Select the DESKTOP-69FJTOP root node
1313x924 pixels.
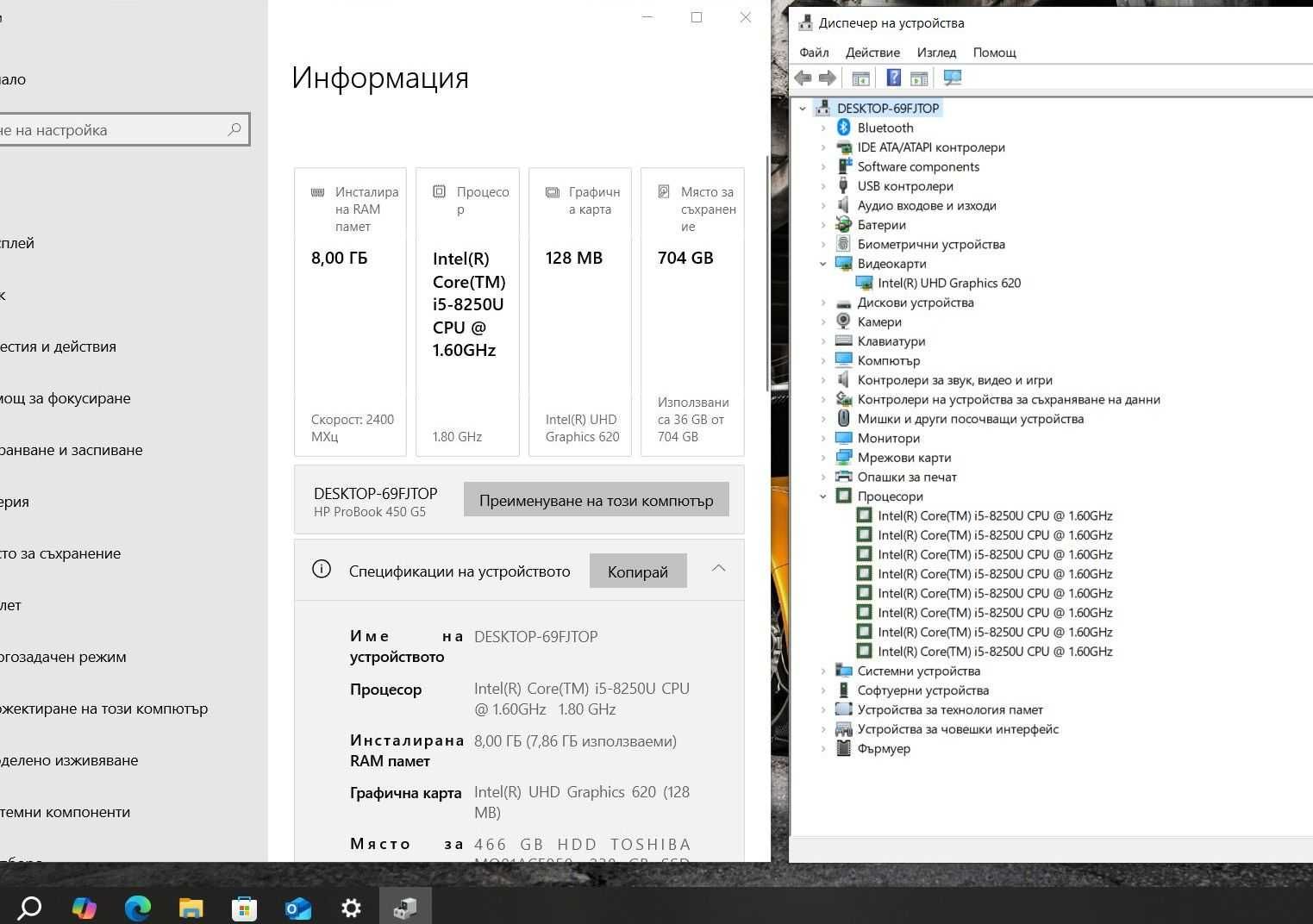888,108
